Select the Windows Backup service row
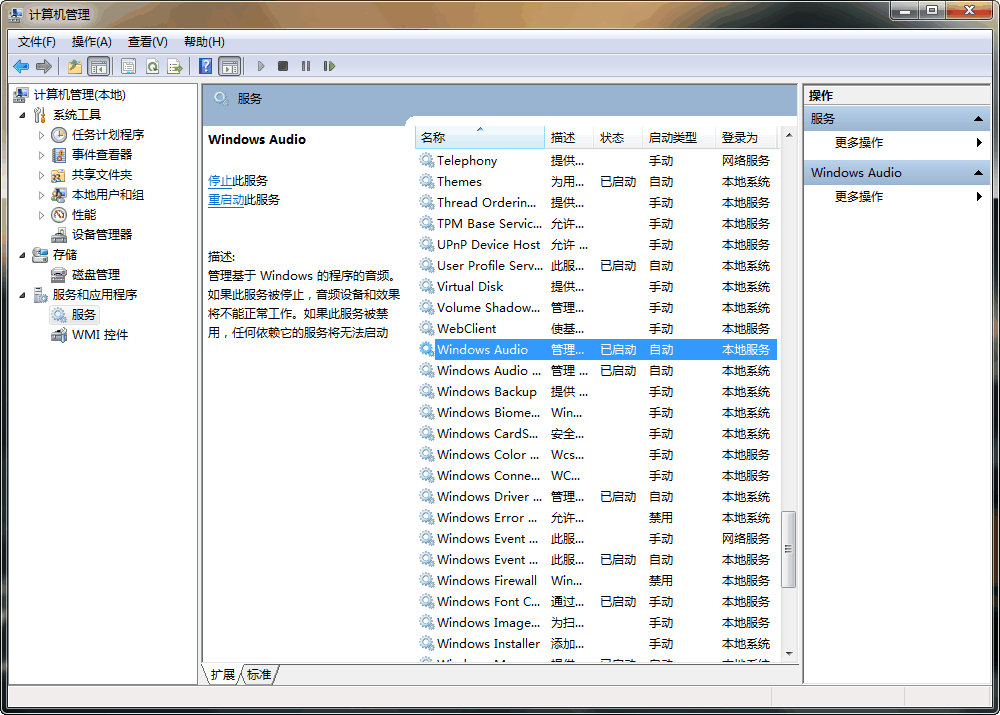 (x=596, y=392)
